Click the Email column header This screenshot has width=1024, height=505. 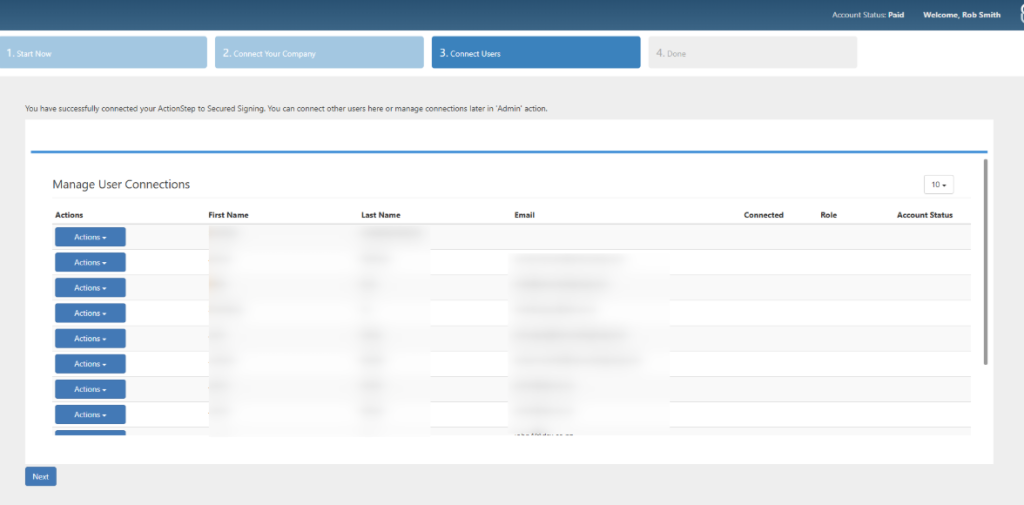click(x=524, y=215)
